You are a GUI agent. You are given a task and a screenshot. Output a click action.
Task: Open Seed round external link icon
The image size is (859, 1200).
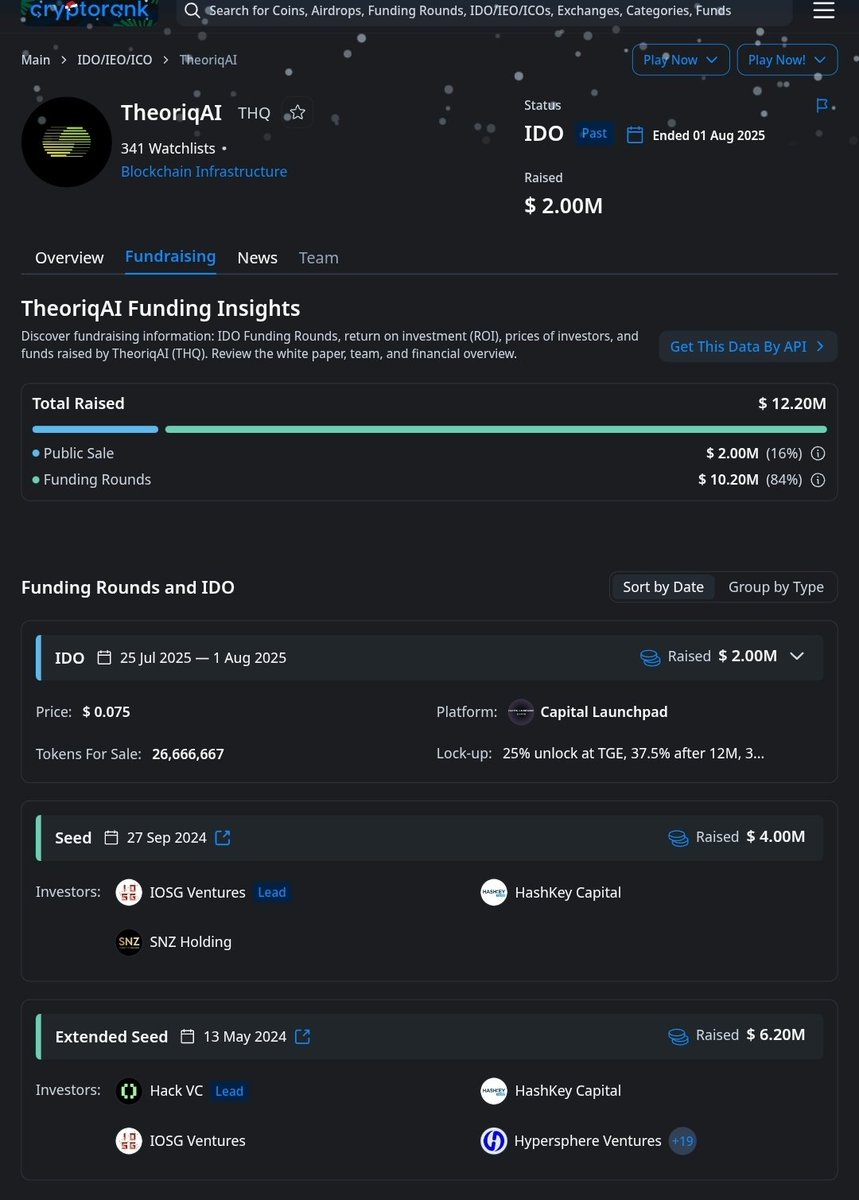(x=223, y=838)
